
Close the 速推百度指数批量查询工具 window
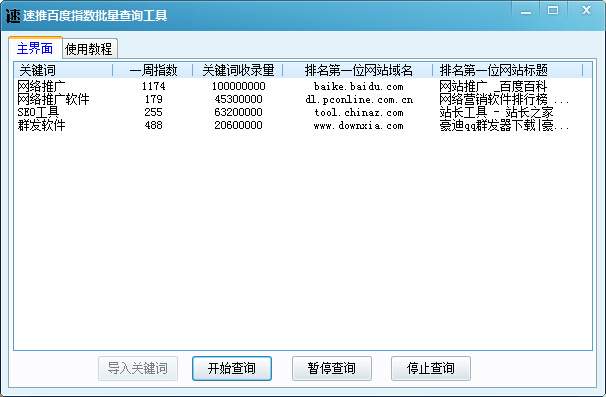click(586, 11)
